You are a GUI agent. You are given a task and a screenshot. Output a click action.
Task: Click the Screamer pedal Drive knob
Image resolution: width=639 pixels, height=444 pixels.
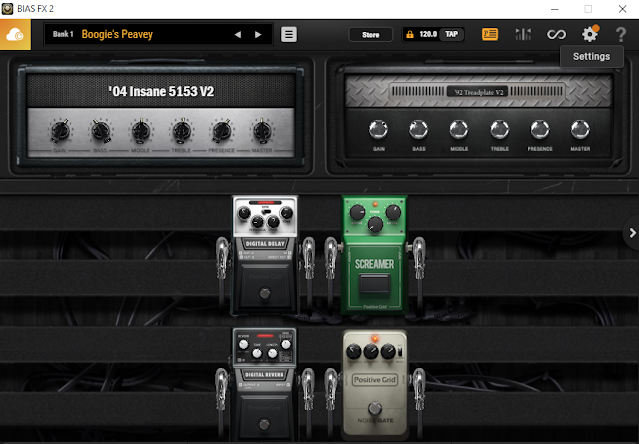pos(357,212)
